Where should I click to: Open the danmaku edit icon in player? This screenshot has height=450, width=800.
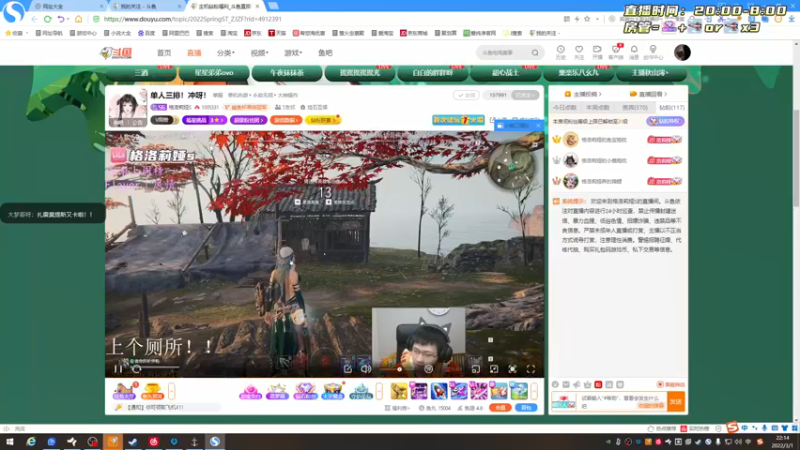point(347,369)
